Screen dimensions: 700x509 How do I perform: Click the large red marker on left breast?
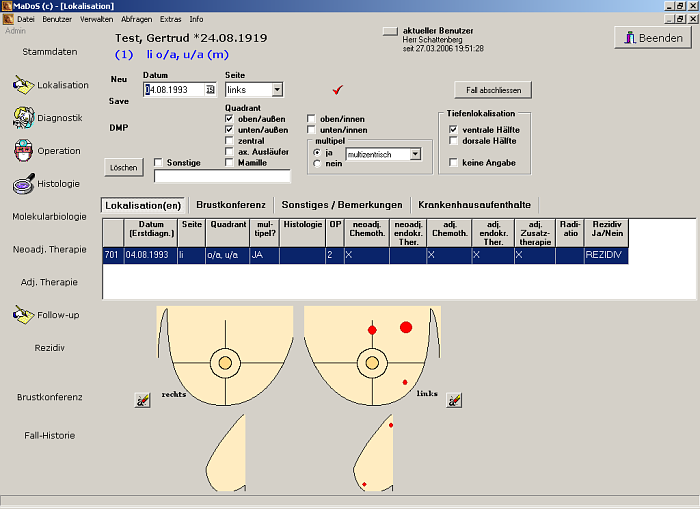pos(406,327)
